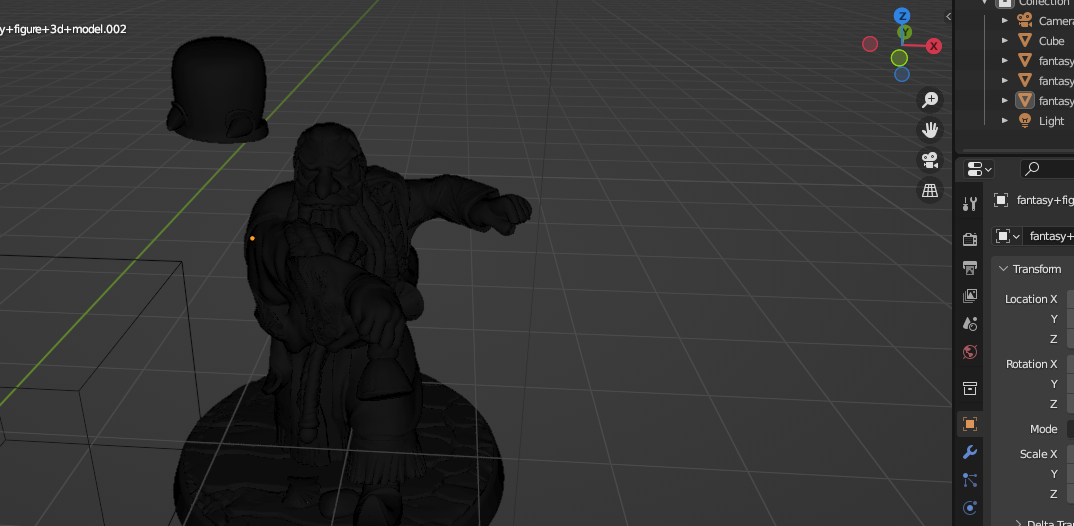Select the Cube label in outliner
This screenshot has width=1074, height=526.
tap(1051, 41)
